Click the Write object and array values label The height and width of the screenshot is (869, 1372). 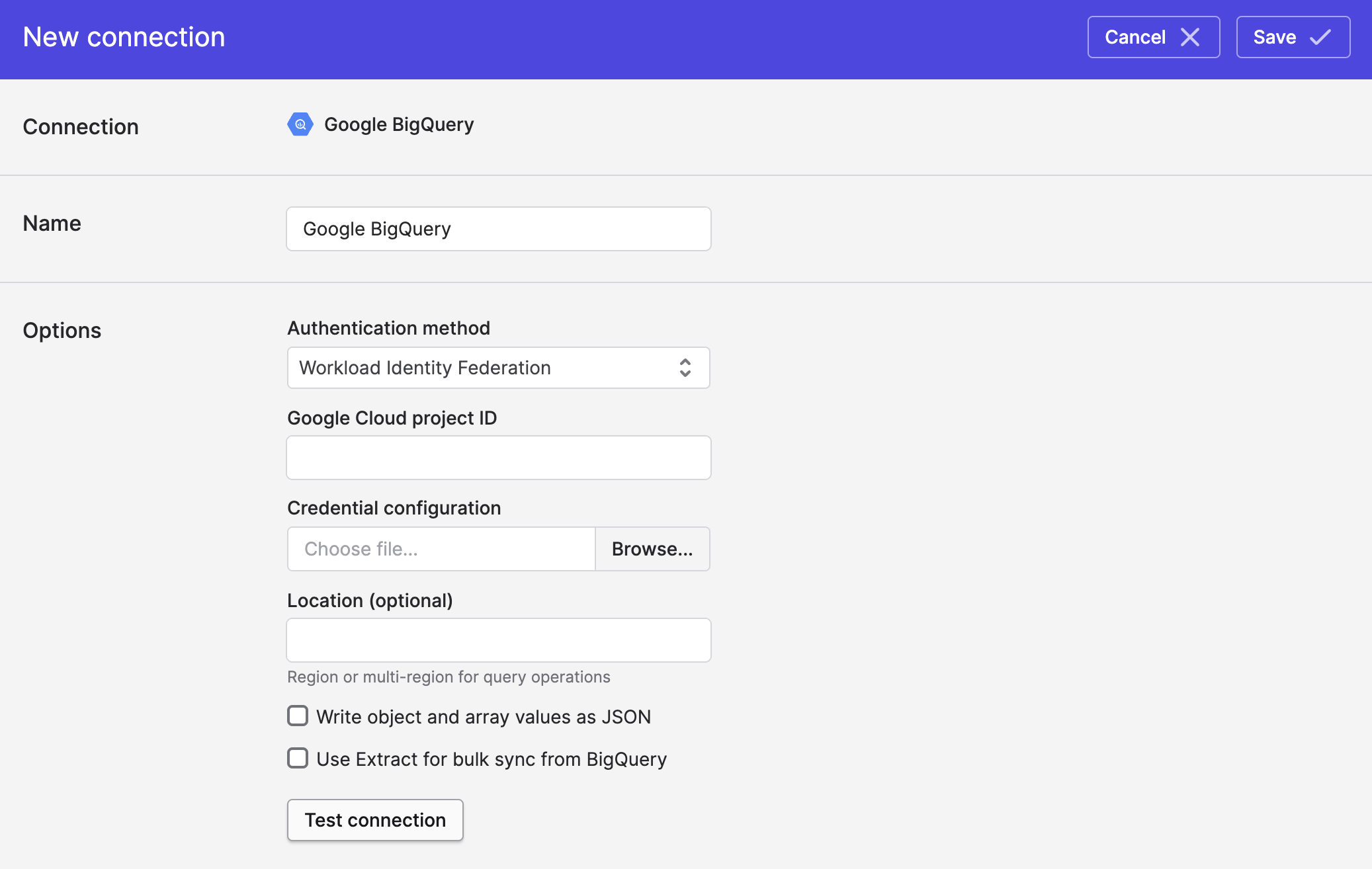point(483,717)
